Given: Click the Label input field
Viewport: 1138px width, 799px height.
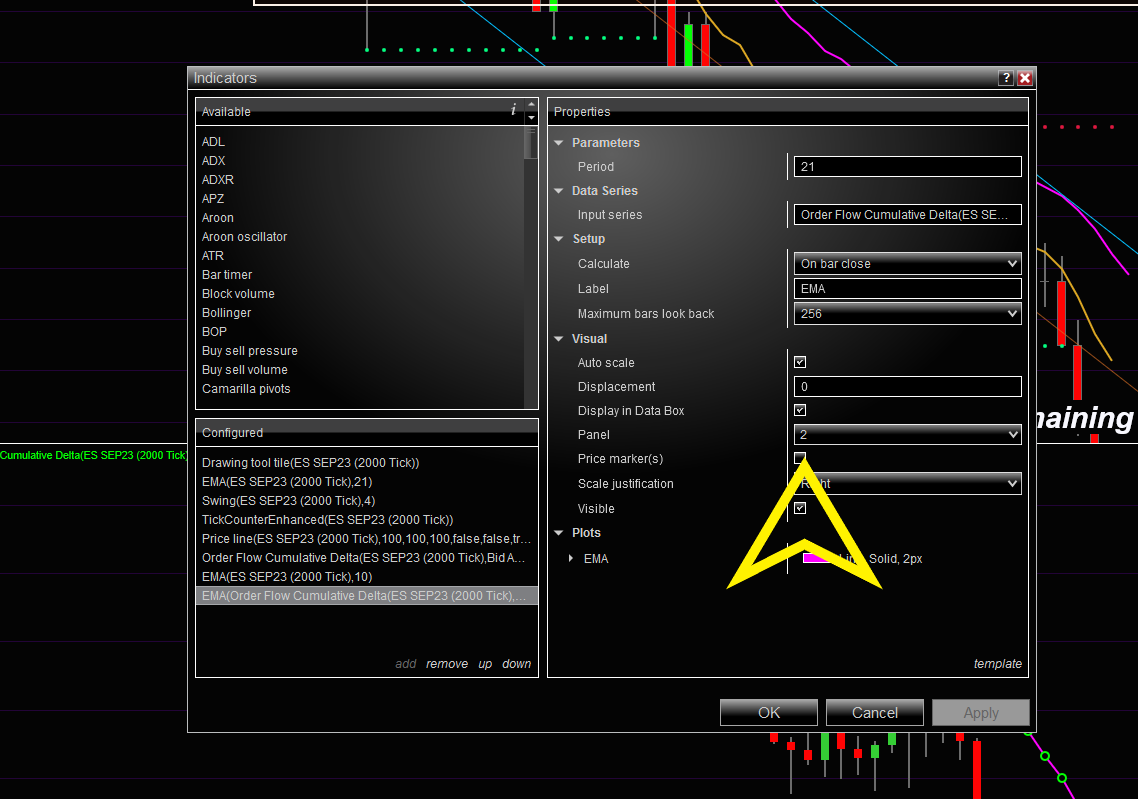Looking at the screenshot, I should tap(907, 288).
